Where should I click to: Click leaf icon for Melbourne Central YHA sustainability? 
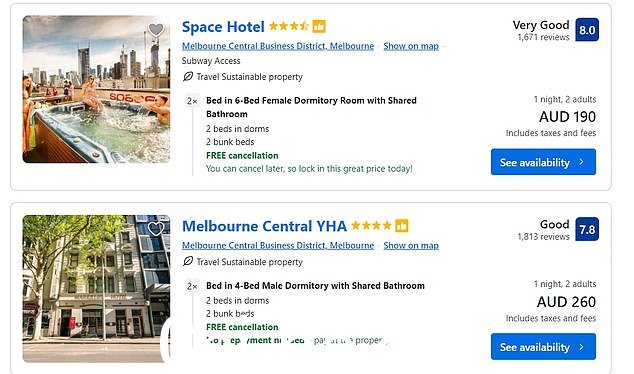tap(188, 262)
